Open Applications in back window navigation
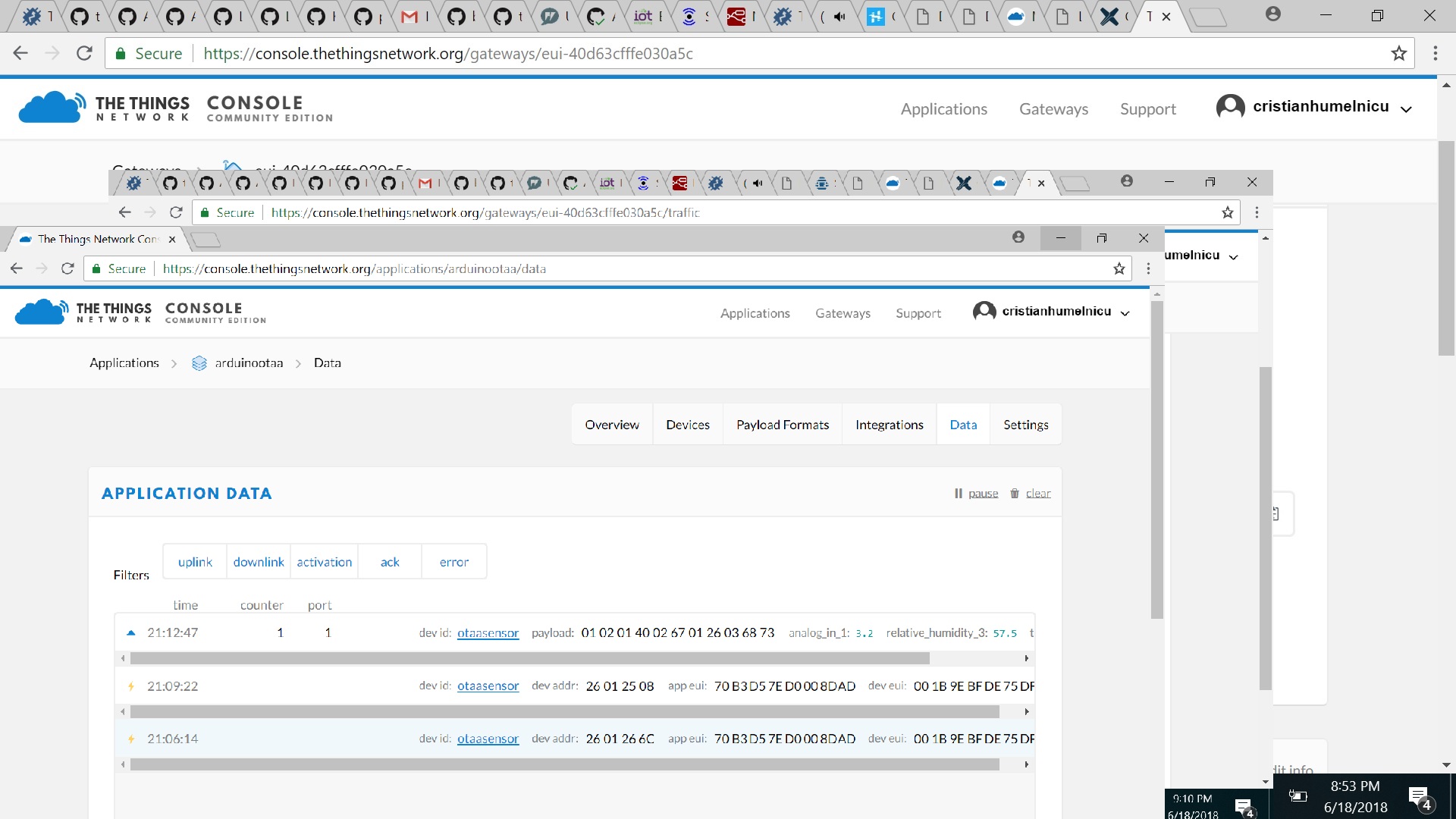 click(x=943, y=109)
